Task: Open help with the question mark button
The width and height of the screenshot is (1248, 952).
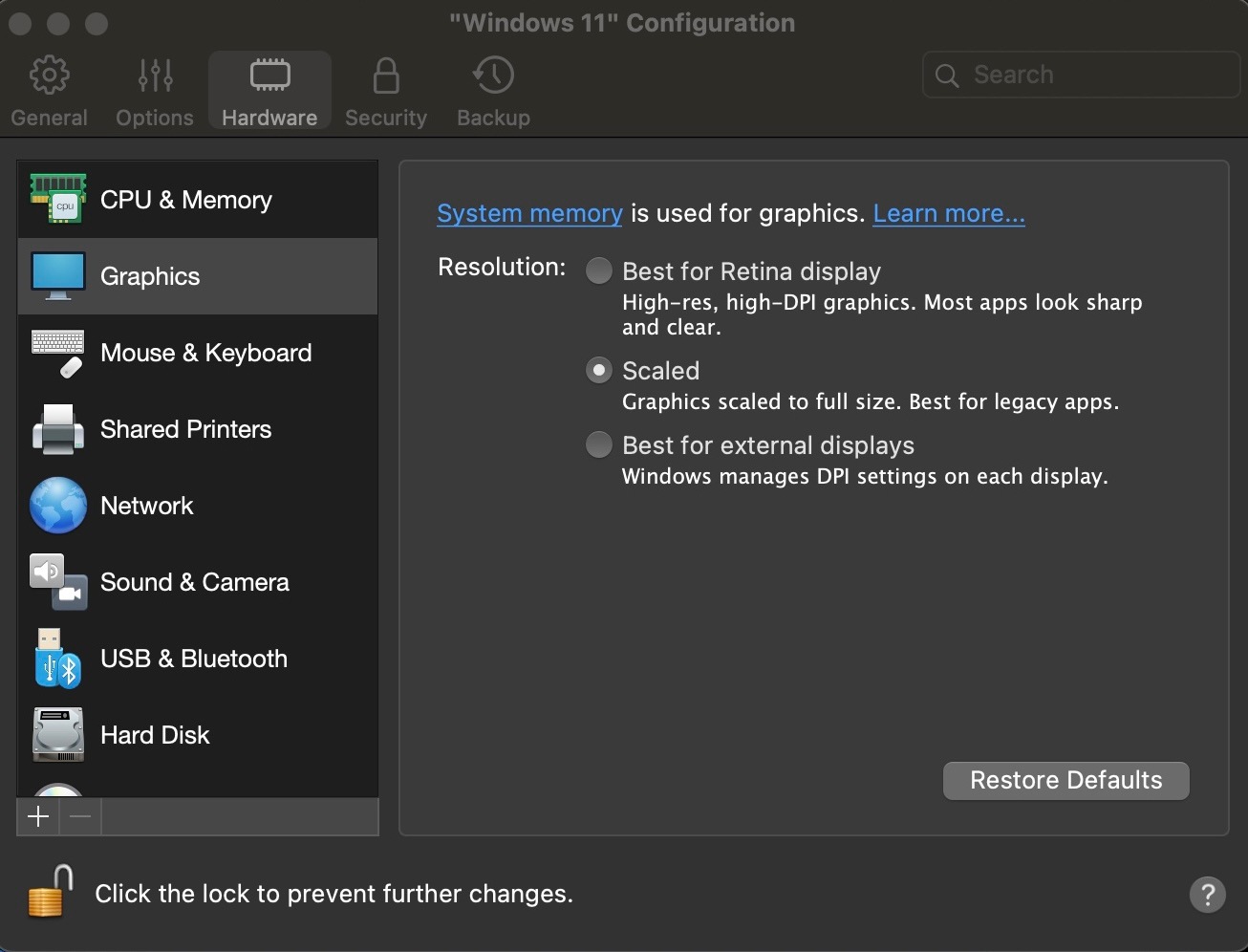Action: (x=1207, y=895)
